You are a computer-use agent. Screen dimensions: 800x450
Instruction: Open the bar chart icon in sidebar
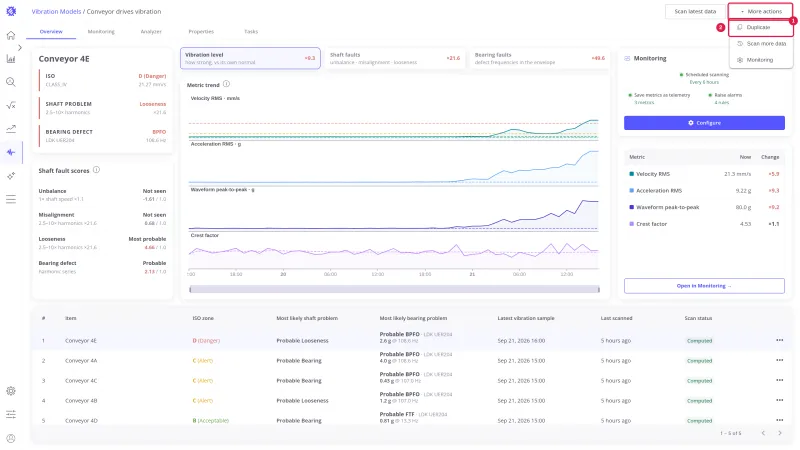pos(11,59)
